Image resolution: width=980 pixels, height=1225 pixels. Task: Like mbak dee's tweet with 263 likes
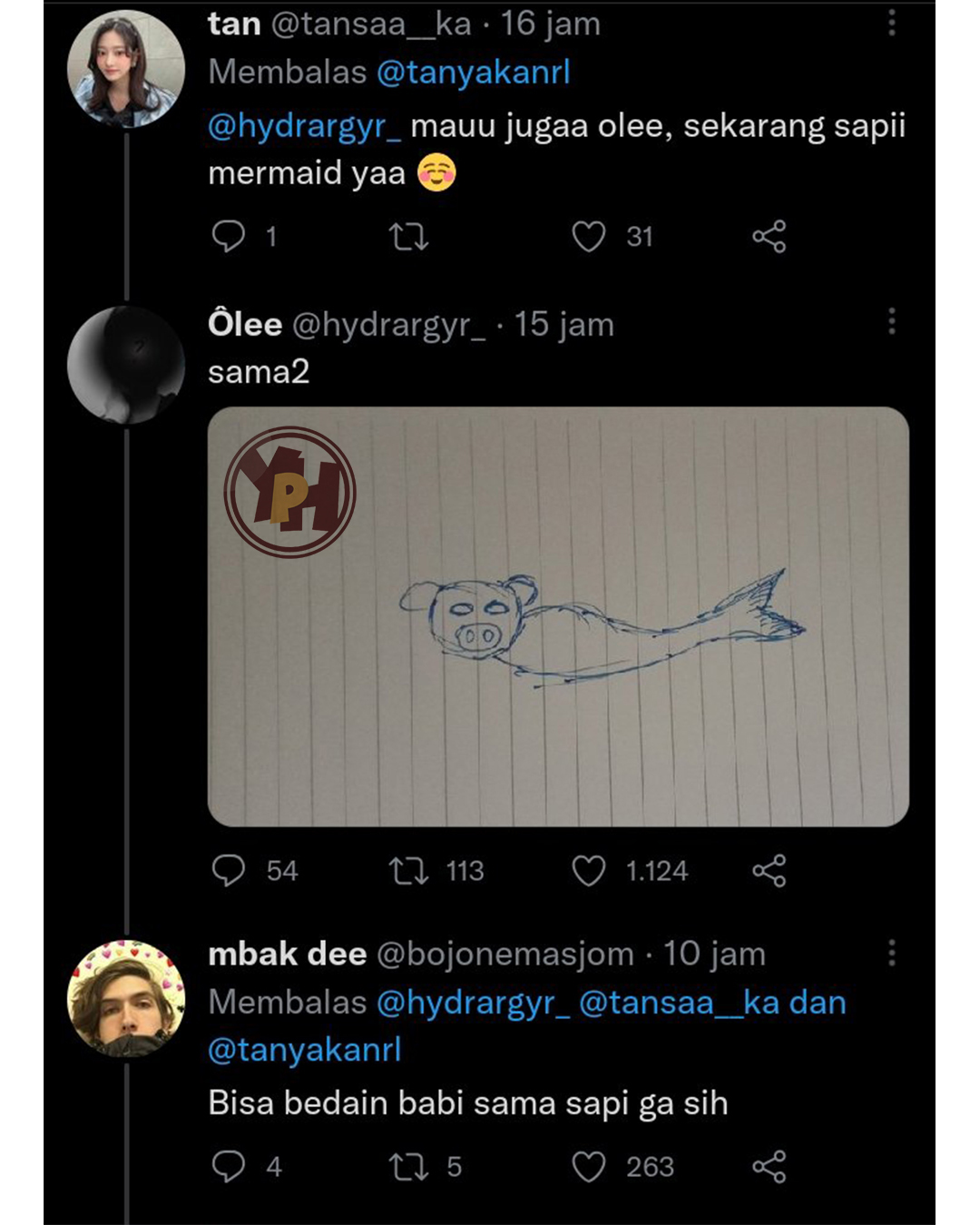(x=588, y=1166)
